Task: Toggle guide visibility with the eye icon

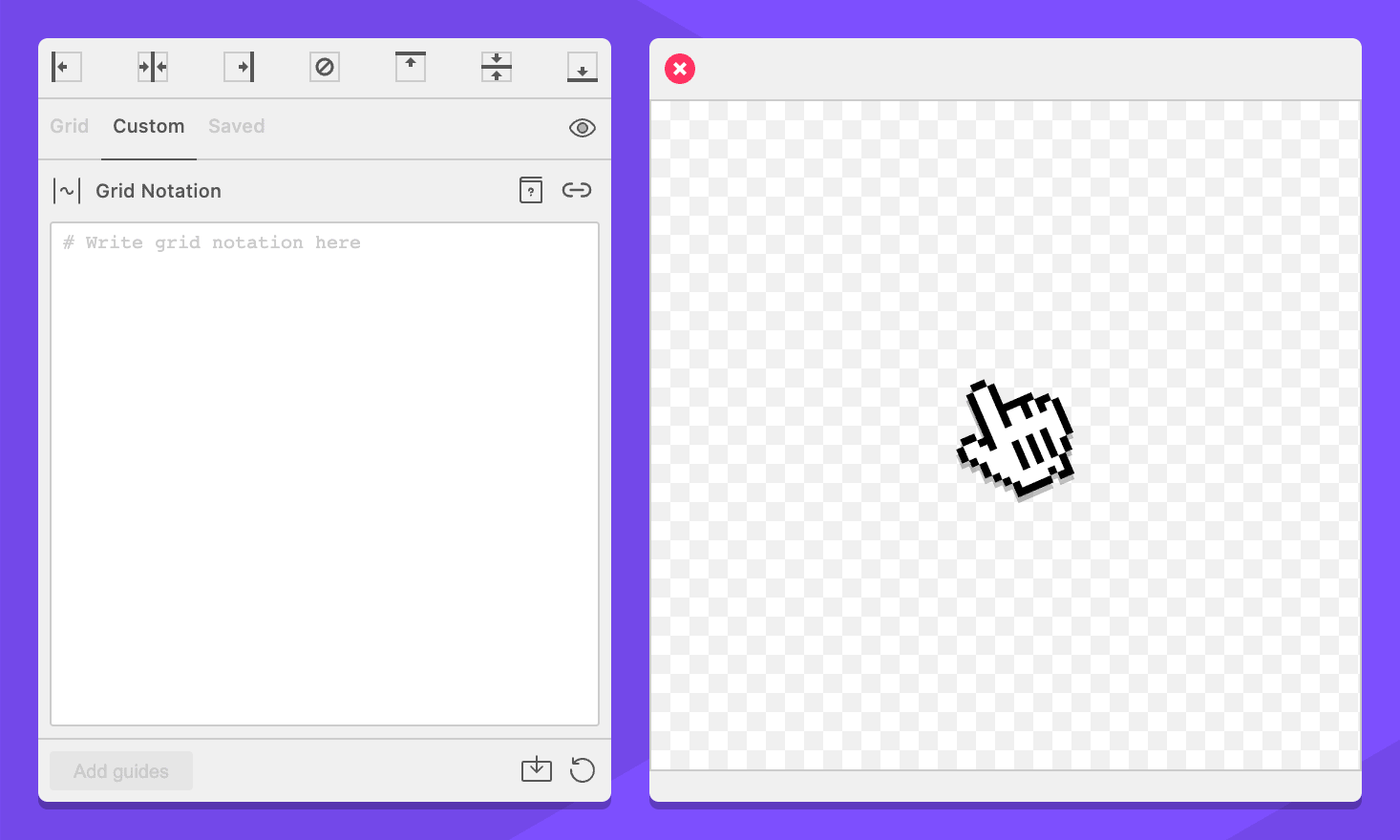Action: click(x=583, y=128)
